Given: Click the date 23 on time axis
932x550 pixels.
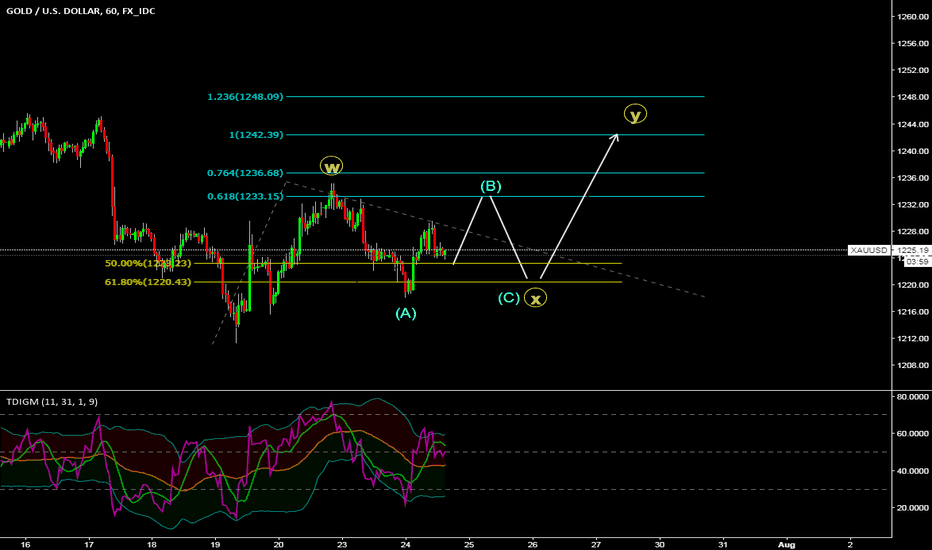Looking at the screenshot, I should (x=342, y=544).
